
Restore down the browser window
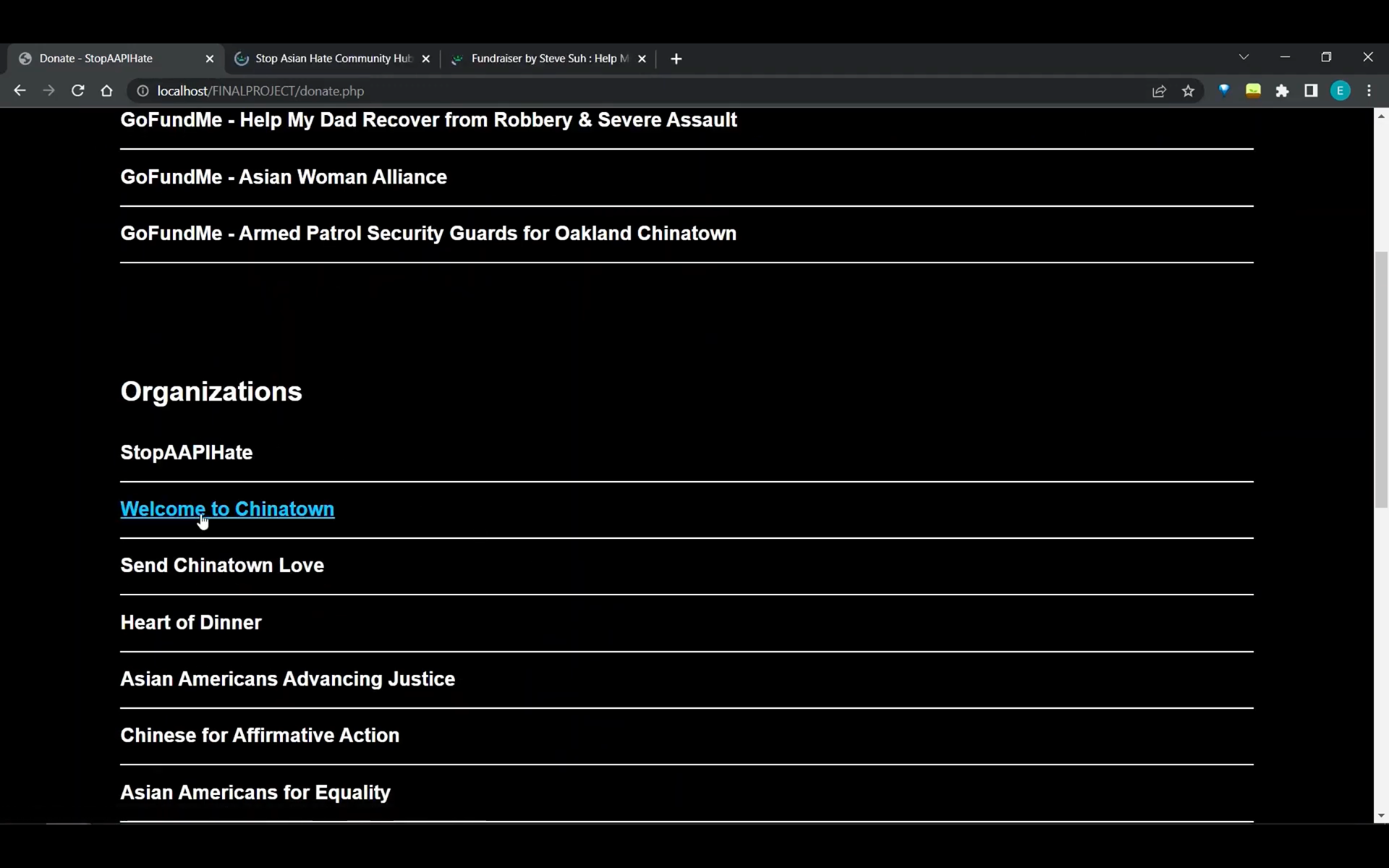pos(1326,57)
